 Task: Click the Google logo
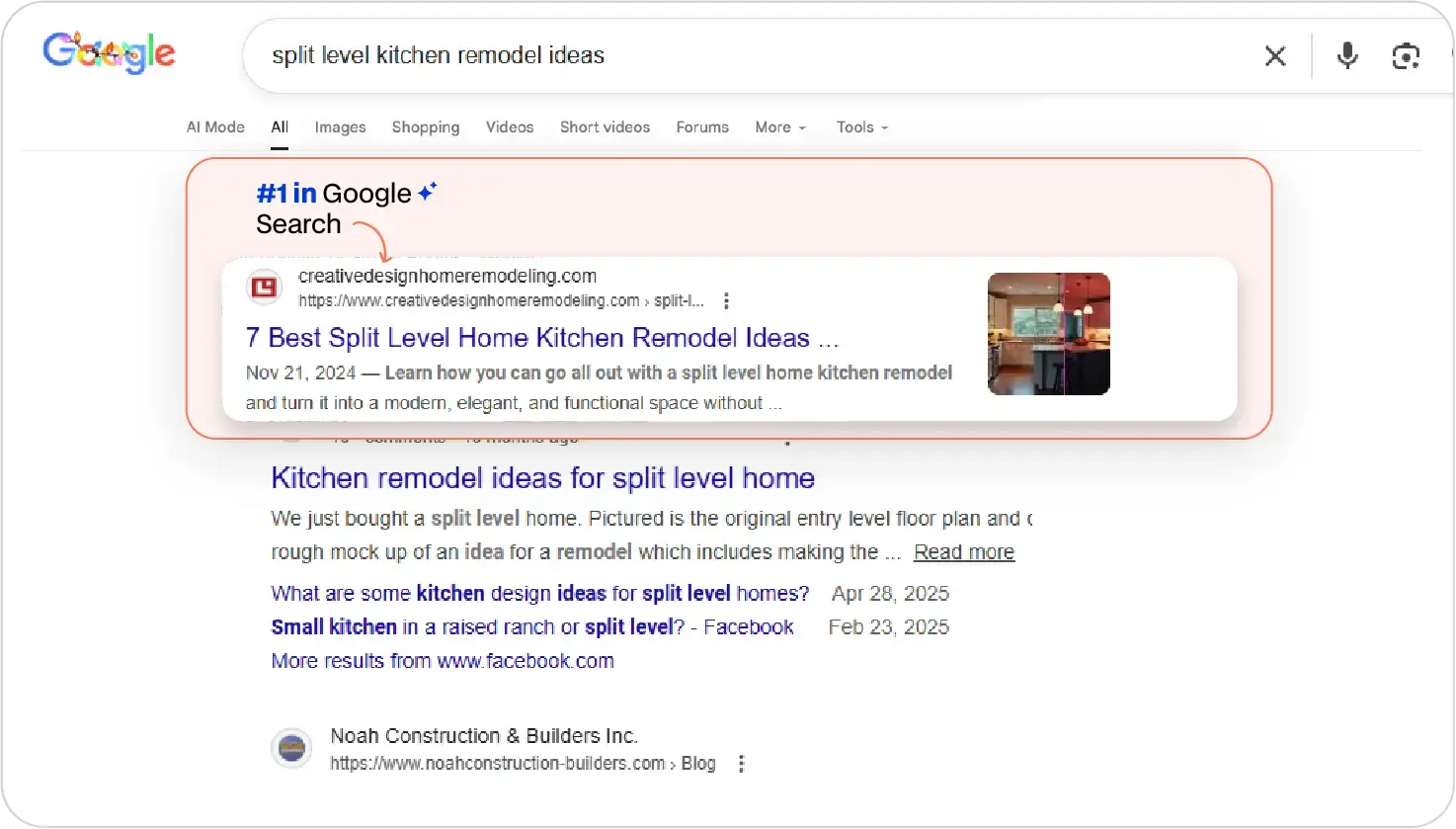point(109,53)
